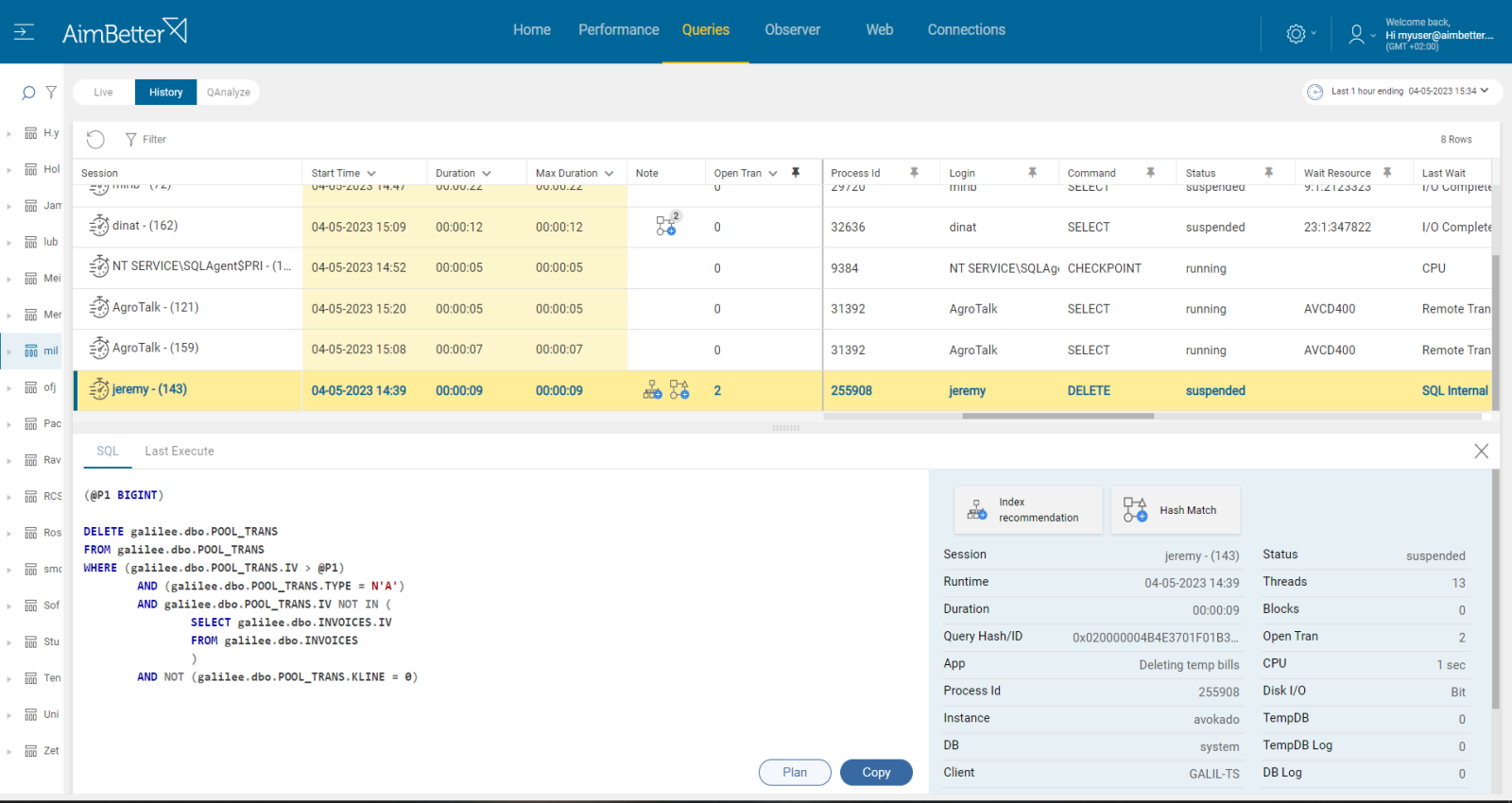Expand the Hol tree node
The height and width of the screenshot is (803, 1512).
[x=9, y=170]
